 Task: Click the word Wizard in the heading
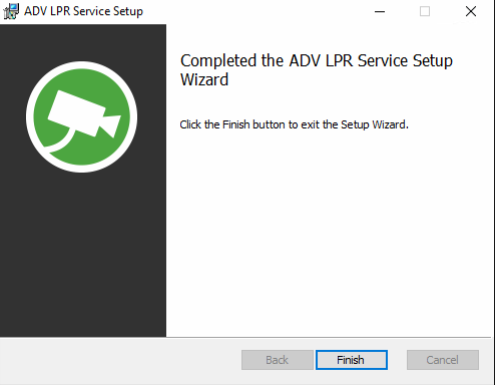[204, 80]
